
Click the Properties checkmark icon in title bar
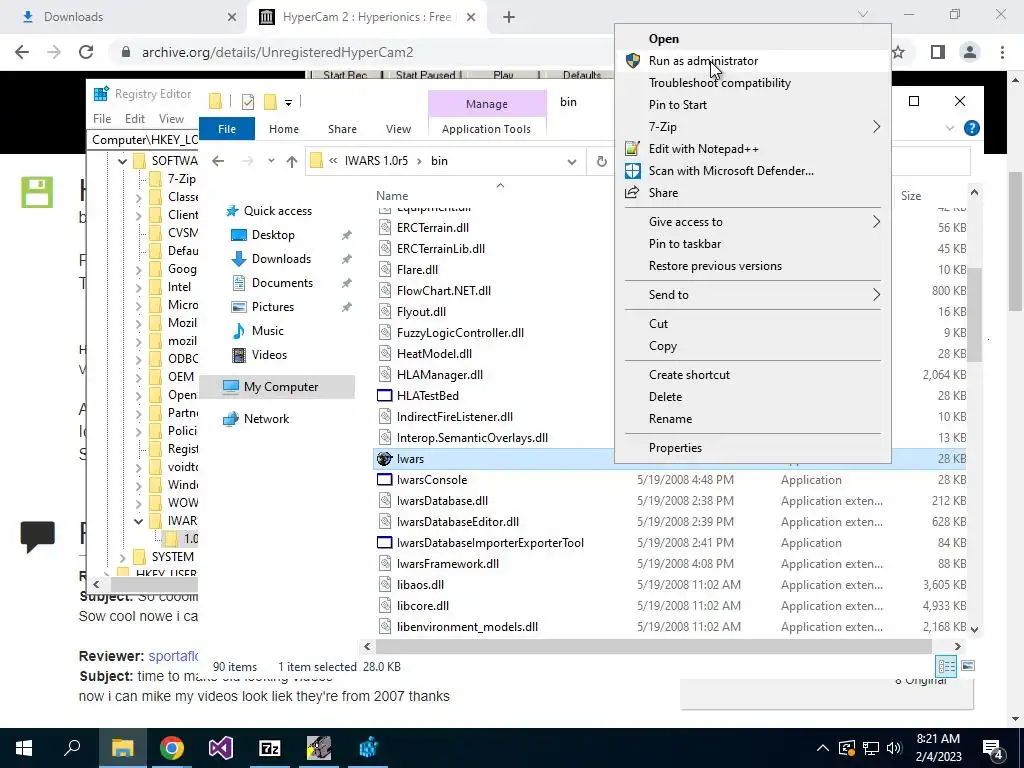(248, 102)
